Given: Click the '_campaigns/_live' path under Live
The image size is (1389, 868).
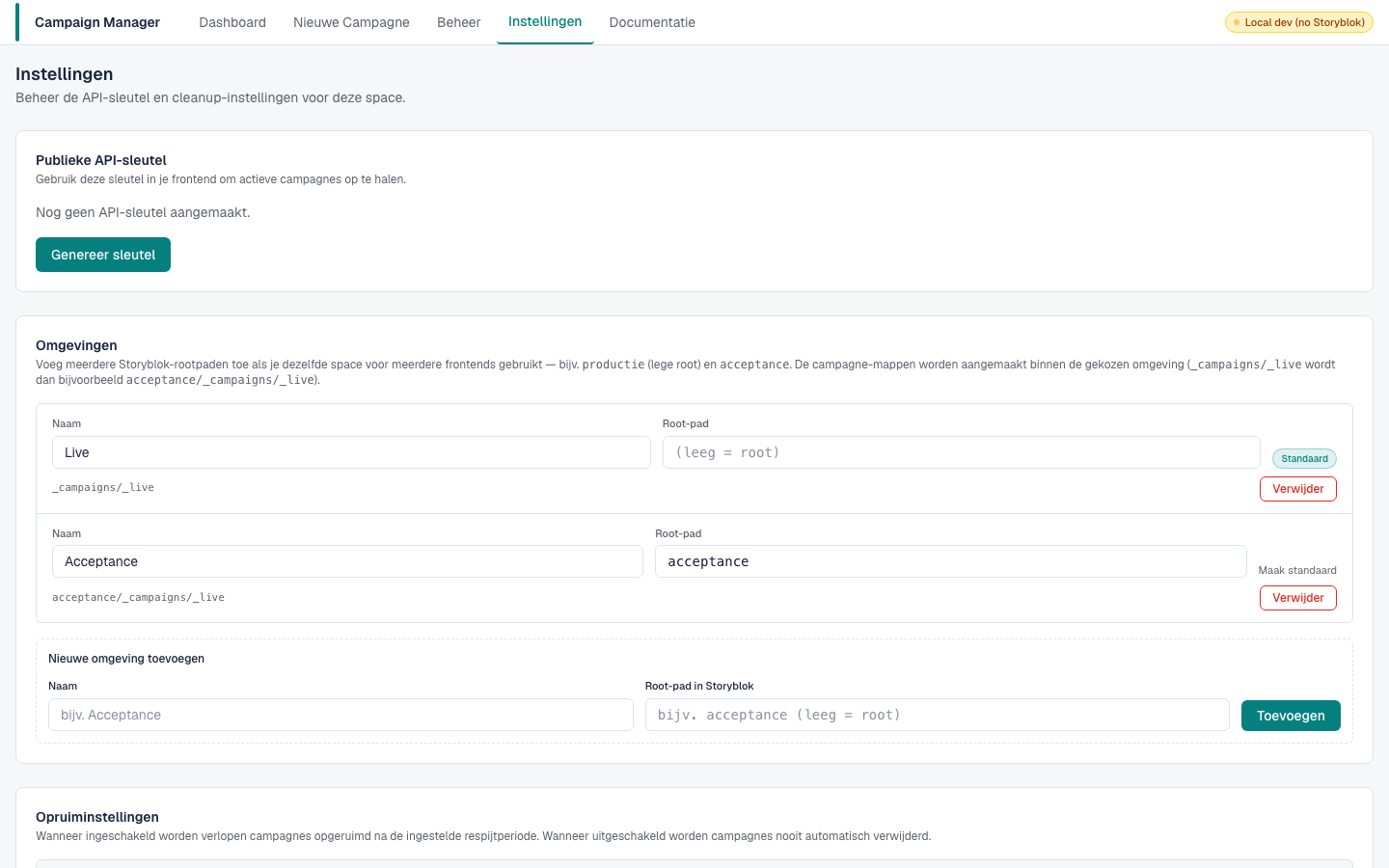Looking at the screenshot, I should pos(103,488).
